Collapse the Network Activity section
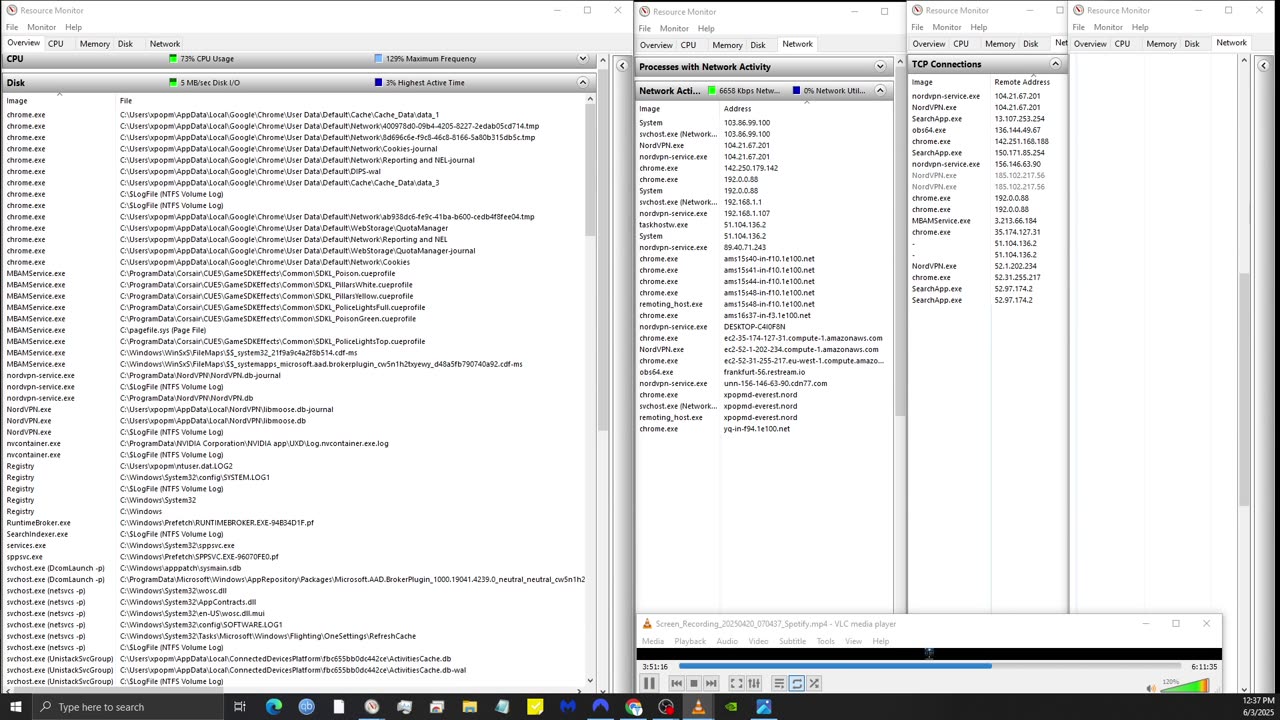The image size is (1280, 720). point(880,91)
